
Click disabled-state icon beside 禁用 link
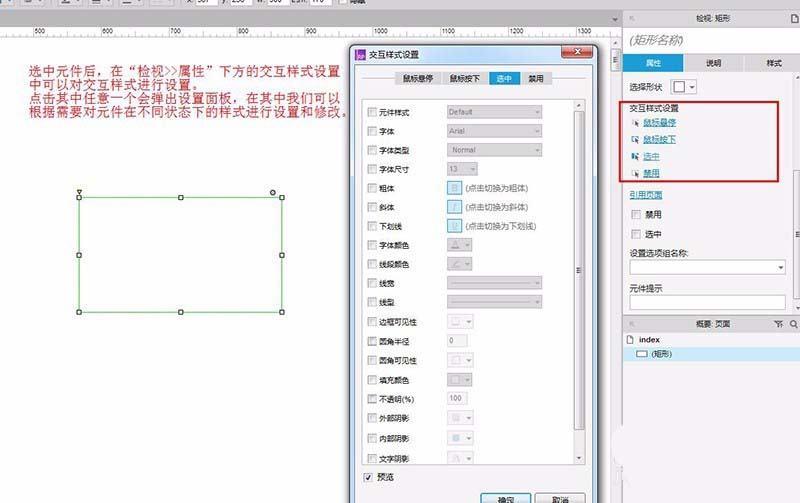point(635,173)
